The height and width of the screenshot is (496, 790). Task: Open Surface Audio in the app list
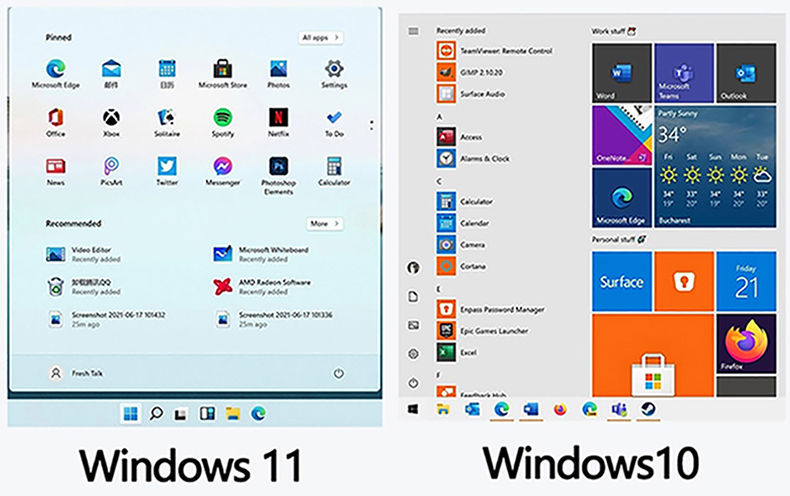(471, 94)
